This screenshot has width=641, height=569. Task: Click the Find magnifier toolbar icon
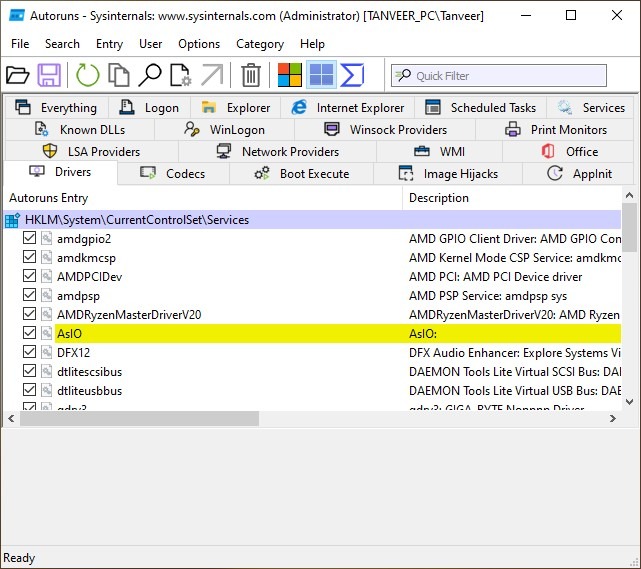click(150, 75)
